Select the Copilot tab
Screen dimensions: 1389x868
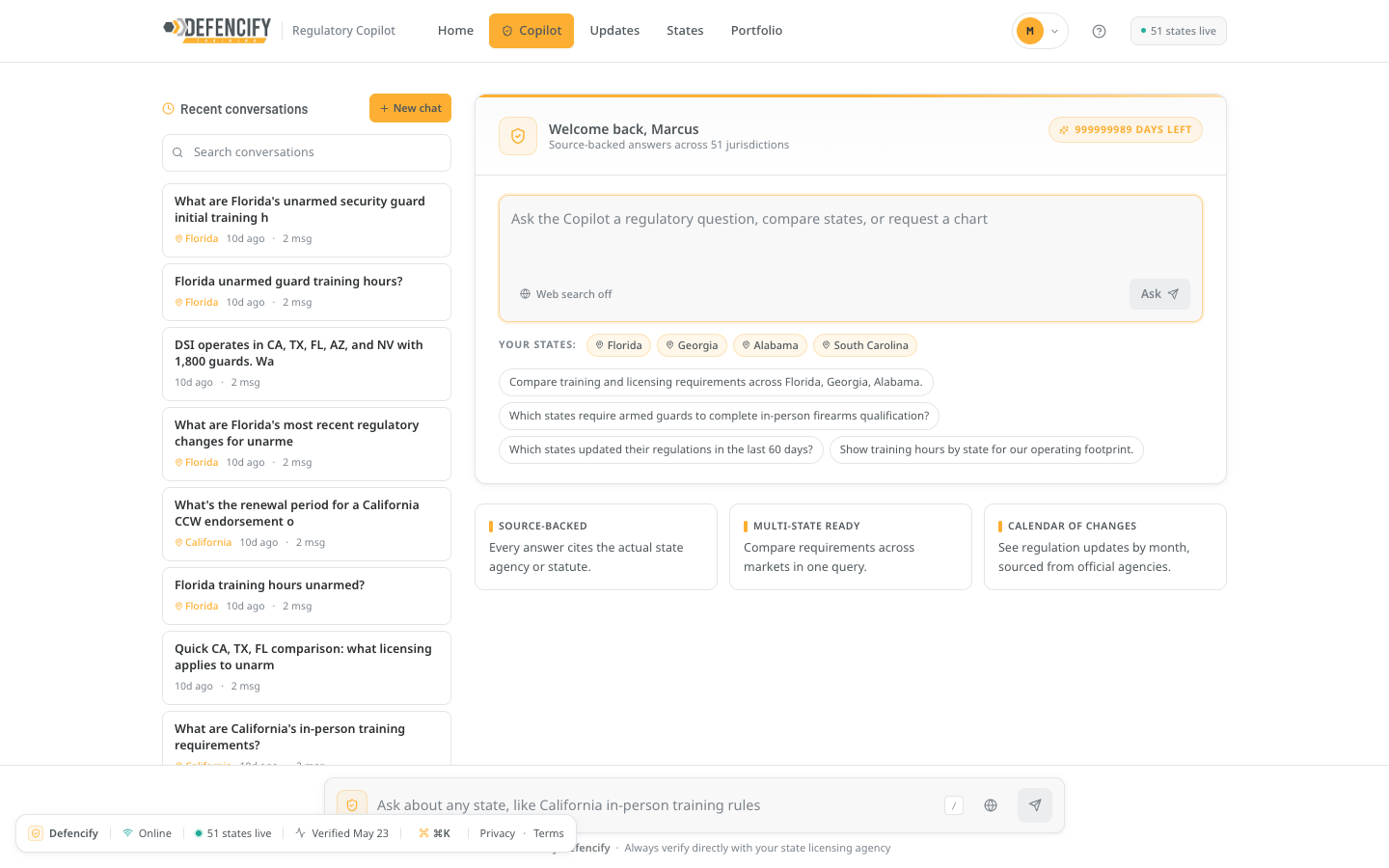531,31
